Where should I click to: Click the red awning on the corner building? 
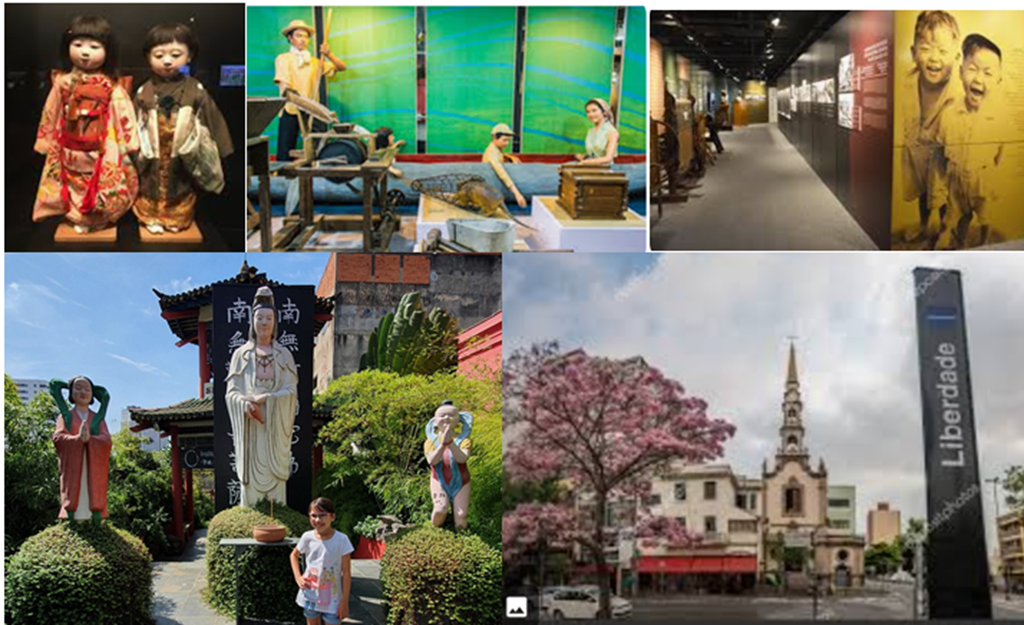(696, 564)
